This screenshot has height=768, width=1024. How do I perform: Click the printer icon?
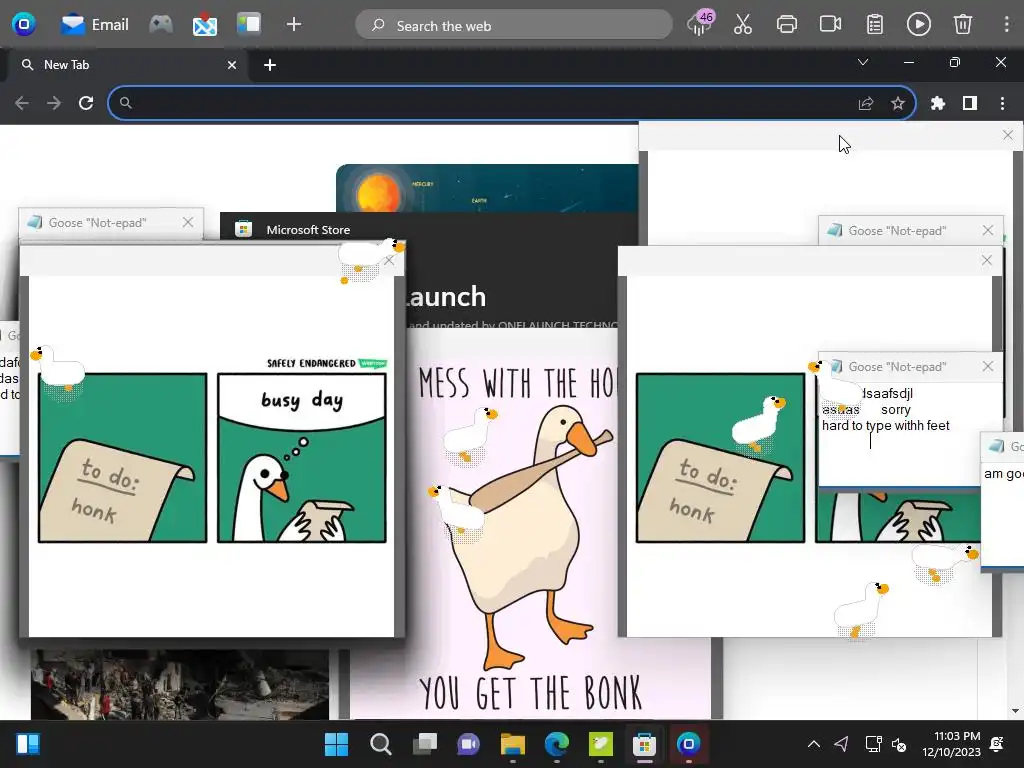click(786, 25)
